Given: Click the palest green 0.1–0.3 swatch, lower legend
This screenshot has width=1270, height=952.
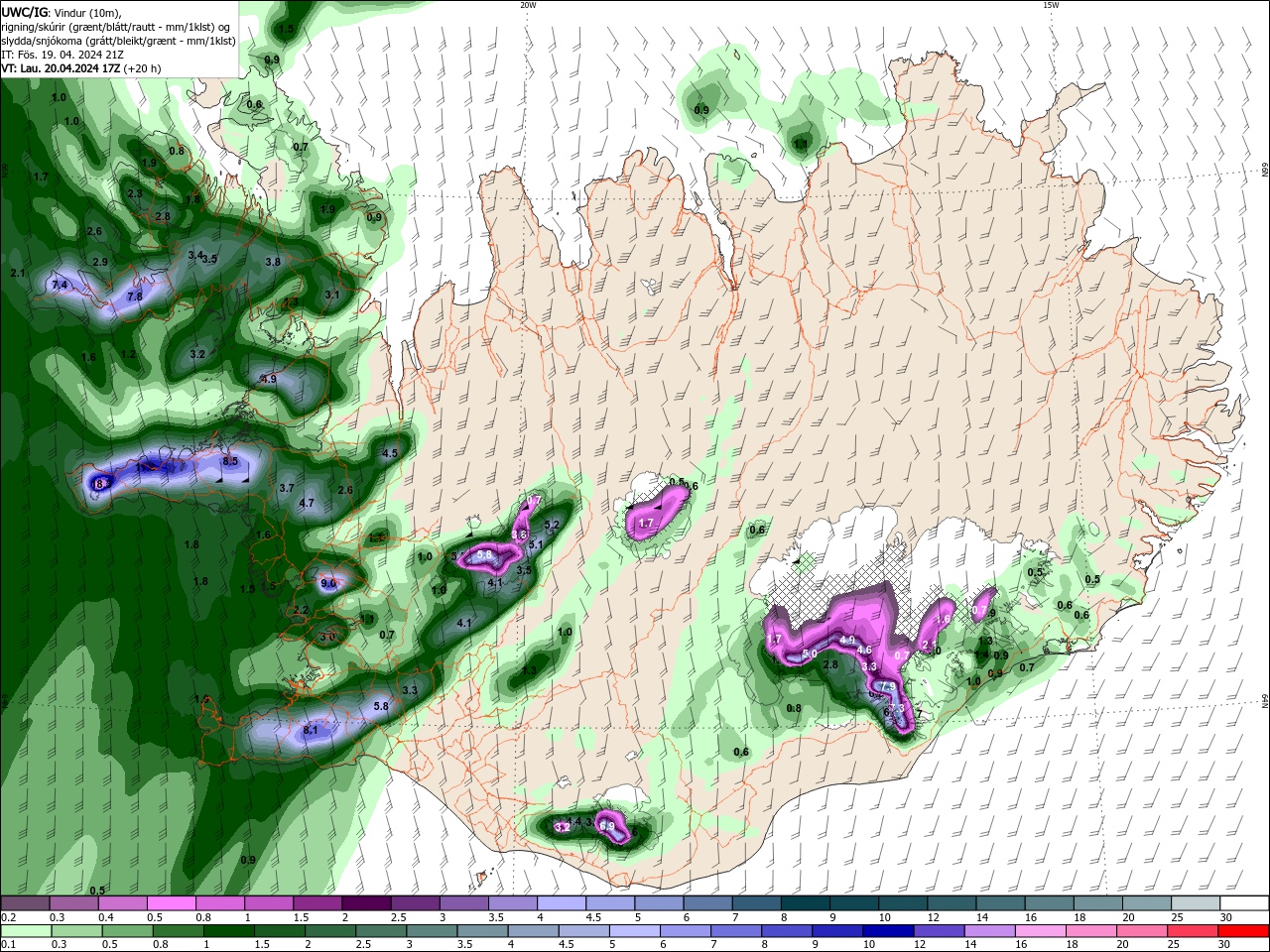Looking at the screenshot, I should [x=25, y=931].
